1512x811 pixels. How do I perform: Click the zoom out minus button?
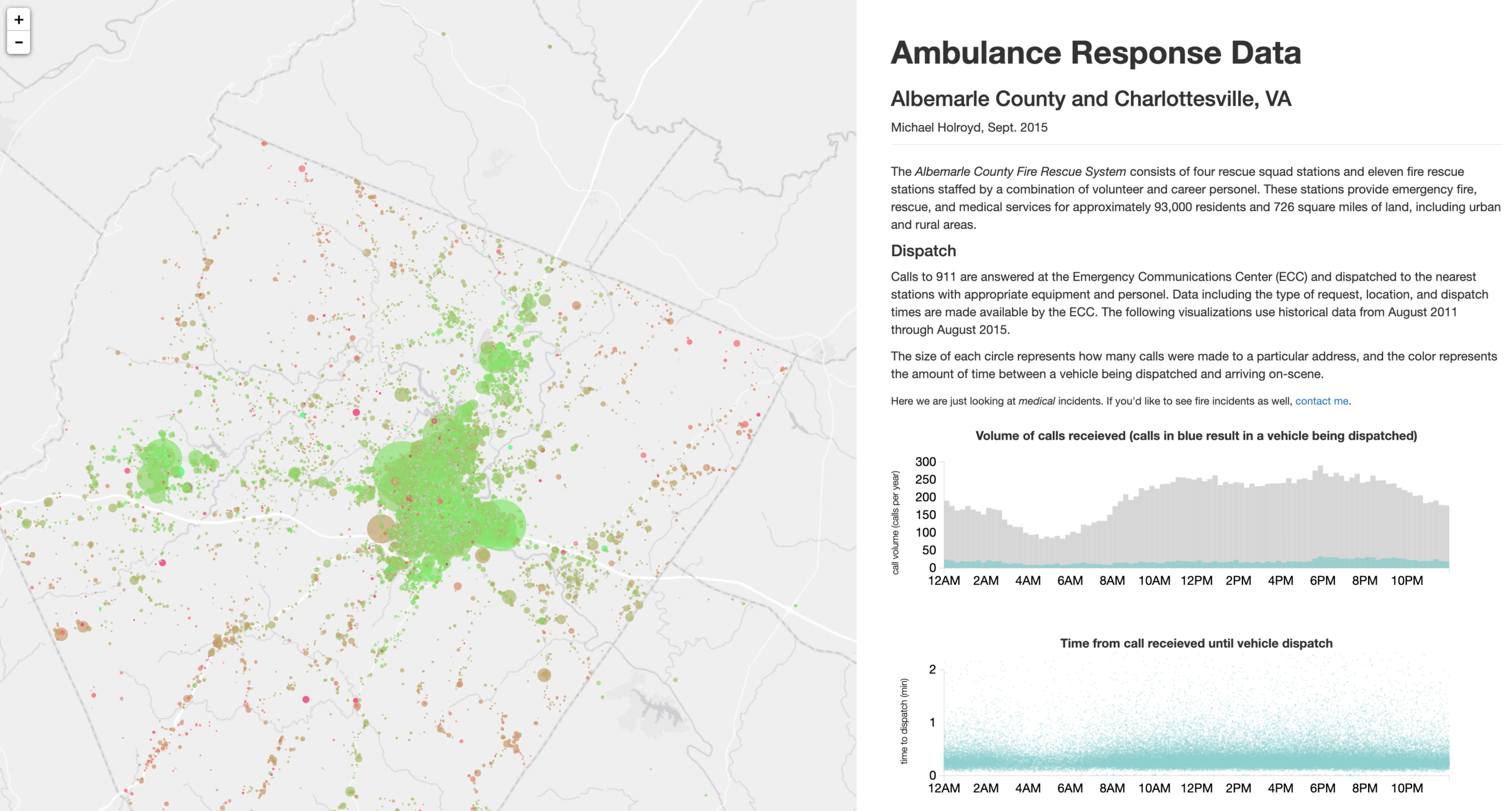(x=19, y=42)
